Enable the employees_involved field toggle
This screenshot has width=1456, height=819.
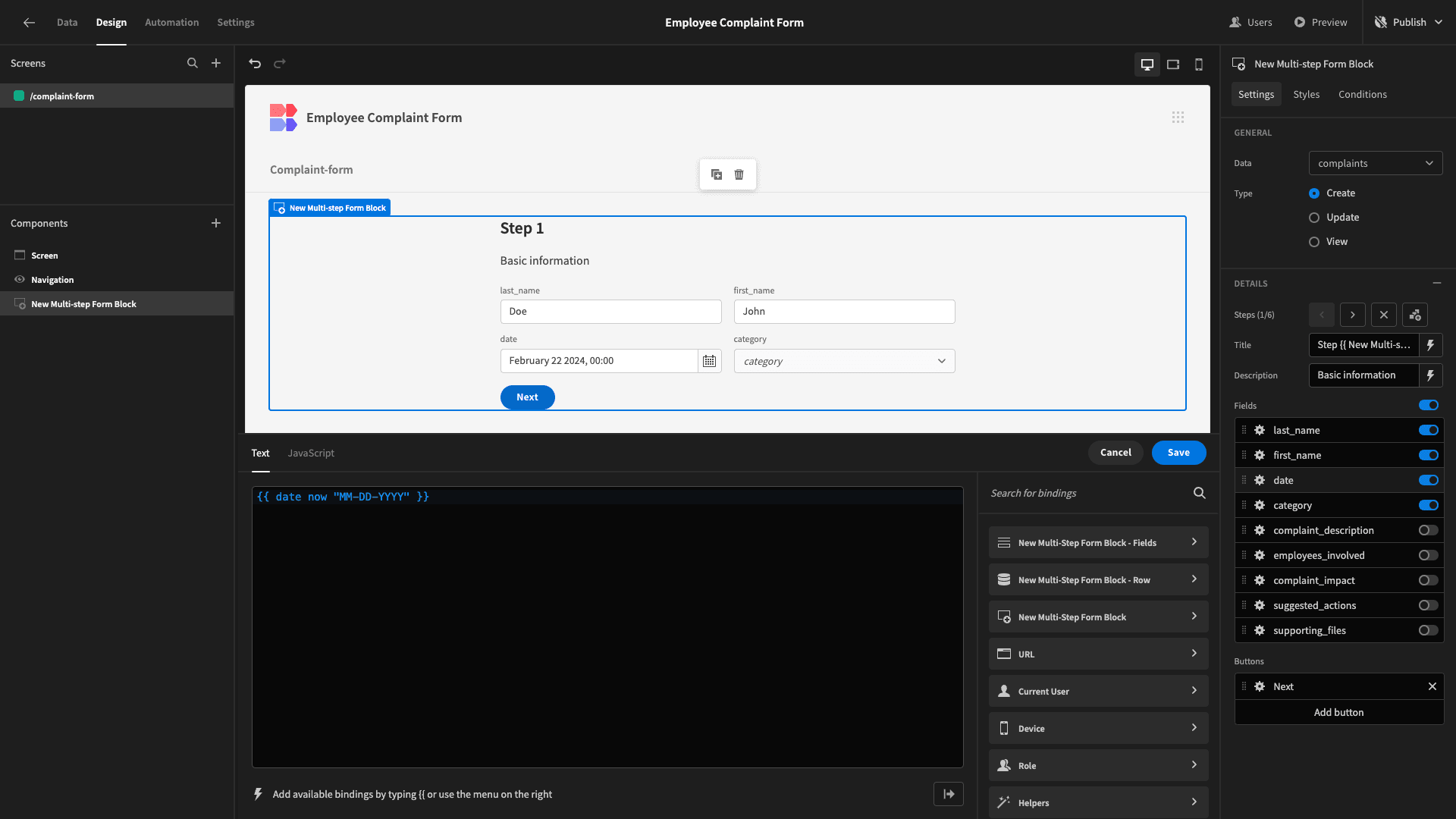[1429, 555]
